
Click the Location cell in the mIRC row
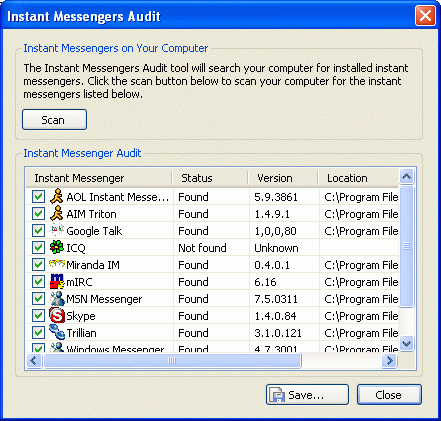point(361,282)
